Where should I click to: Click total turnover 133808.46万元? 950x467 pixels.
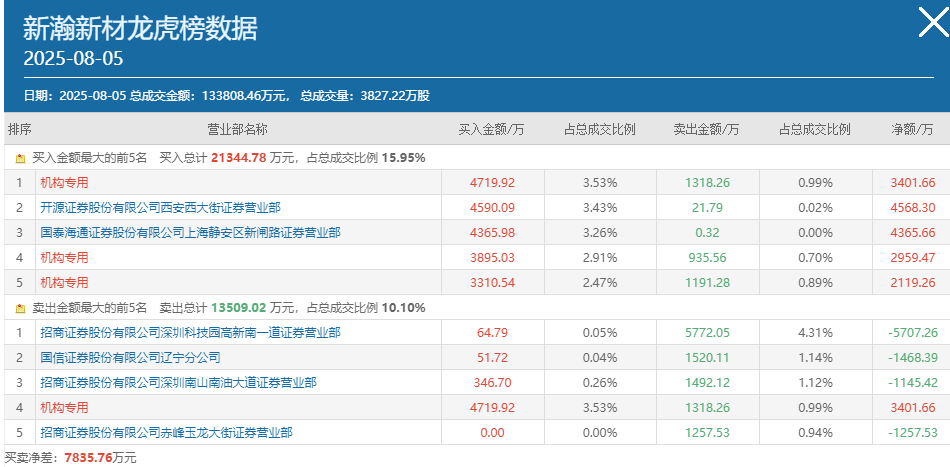click(x=245, y=96)
